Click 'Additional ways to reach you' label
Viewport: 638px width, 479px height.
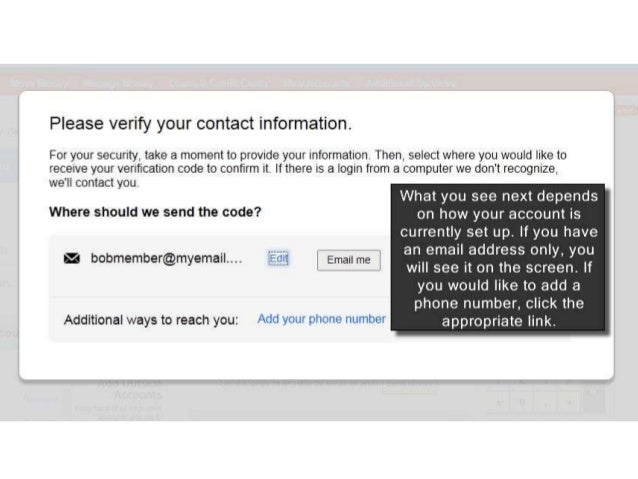click(x=151, y=320)
